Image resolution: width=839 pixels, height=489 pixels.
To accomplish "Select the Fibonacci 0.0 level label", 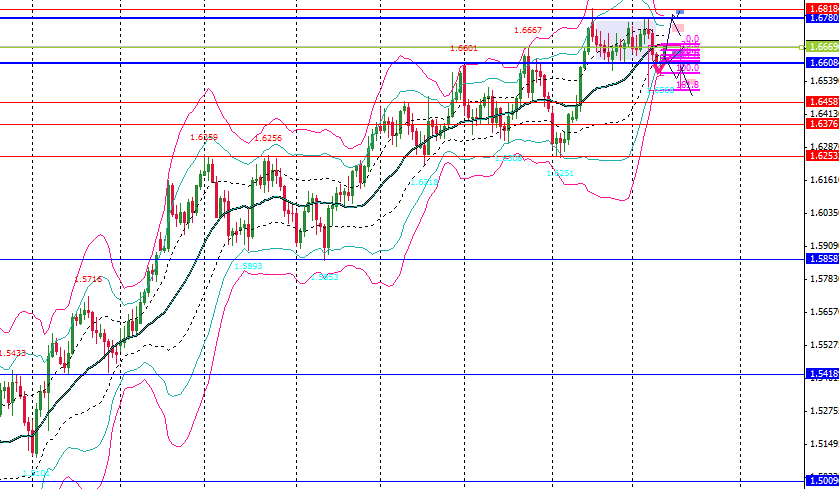I will pyautogui.click(x=692, y=39).
